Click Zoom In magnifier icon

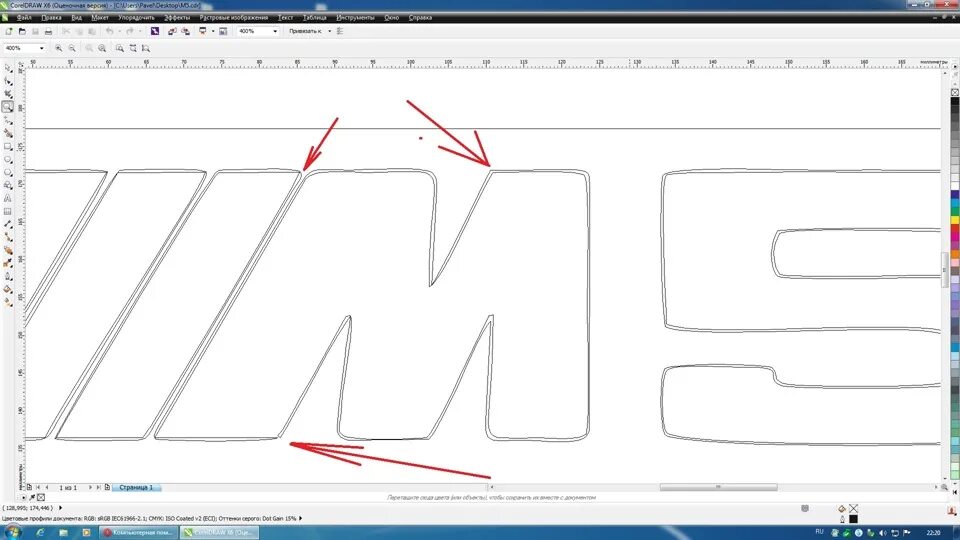pos(59,48)
